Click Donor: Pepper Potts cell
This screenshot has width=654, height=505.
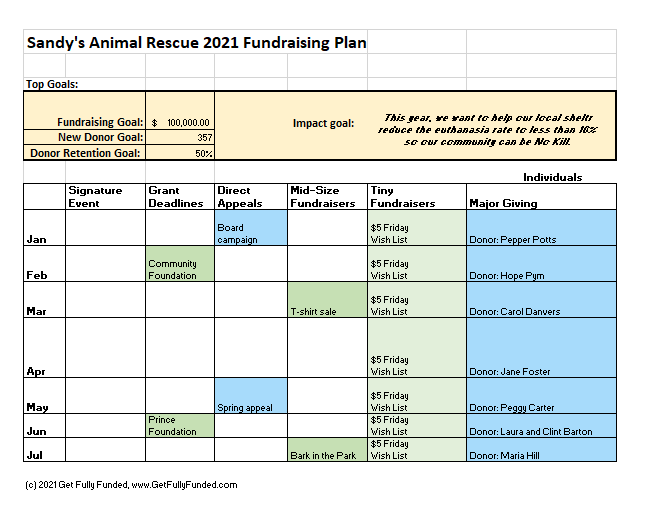pyautogui.click(x=541, y=228)
